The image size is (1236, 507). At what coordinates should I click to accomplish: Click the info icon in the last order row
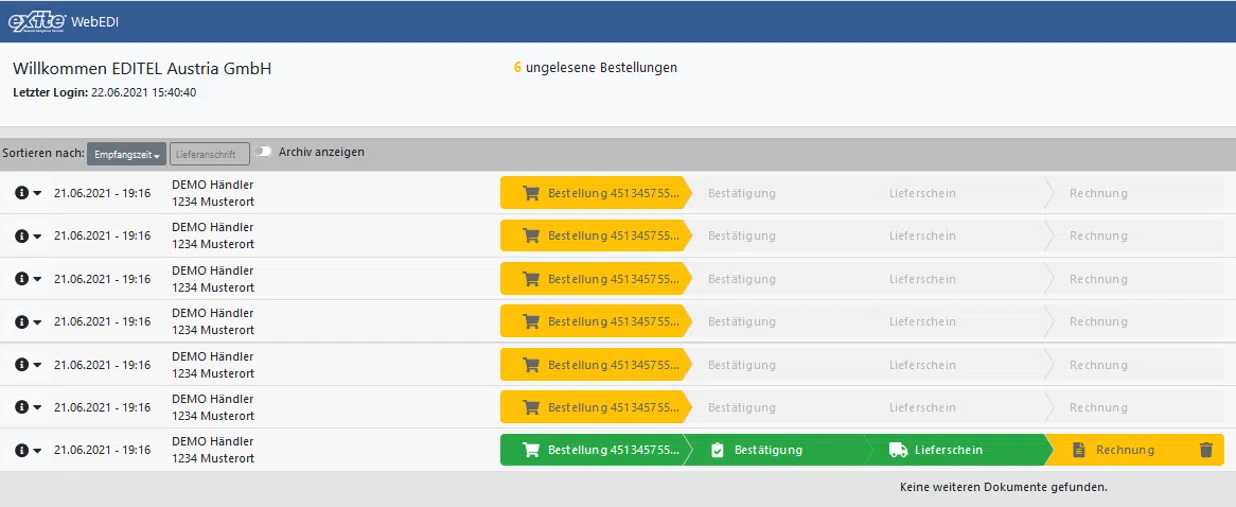(x=21, y=450)
